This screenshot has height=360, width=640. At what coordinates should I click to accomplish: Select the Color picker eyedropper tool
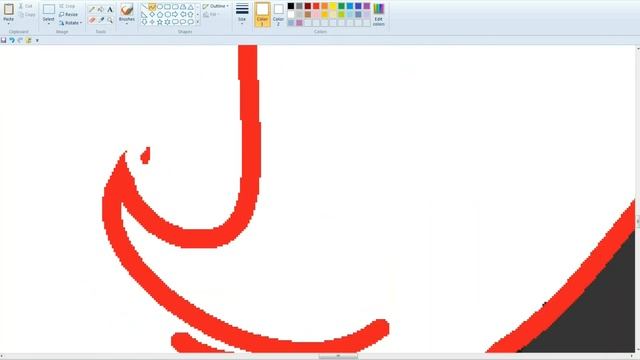click(x=101, y=20)
